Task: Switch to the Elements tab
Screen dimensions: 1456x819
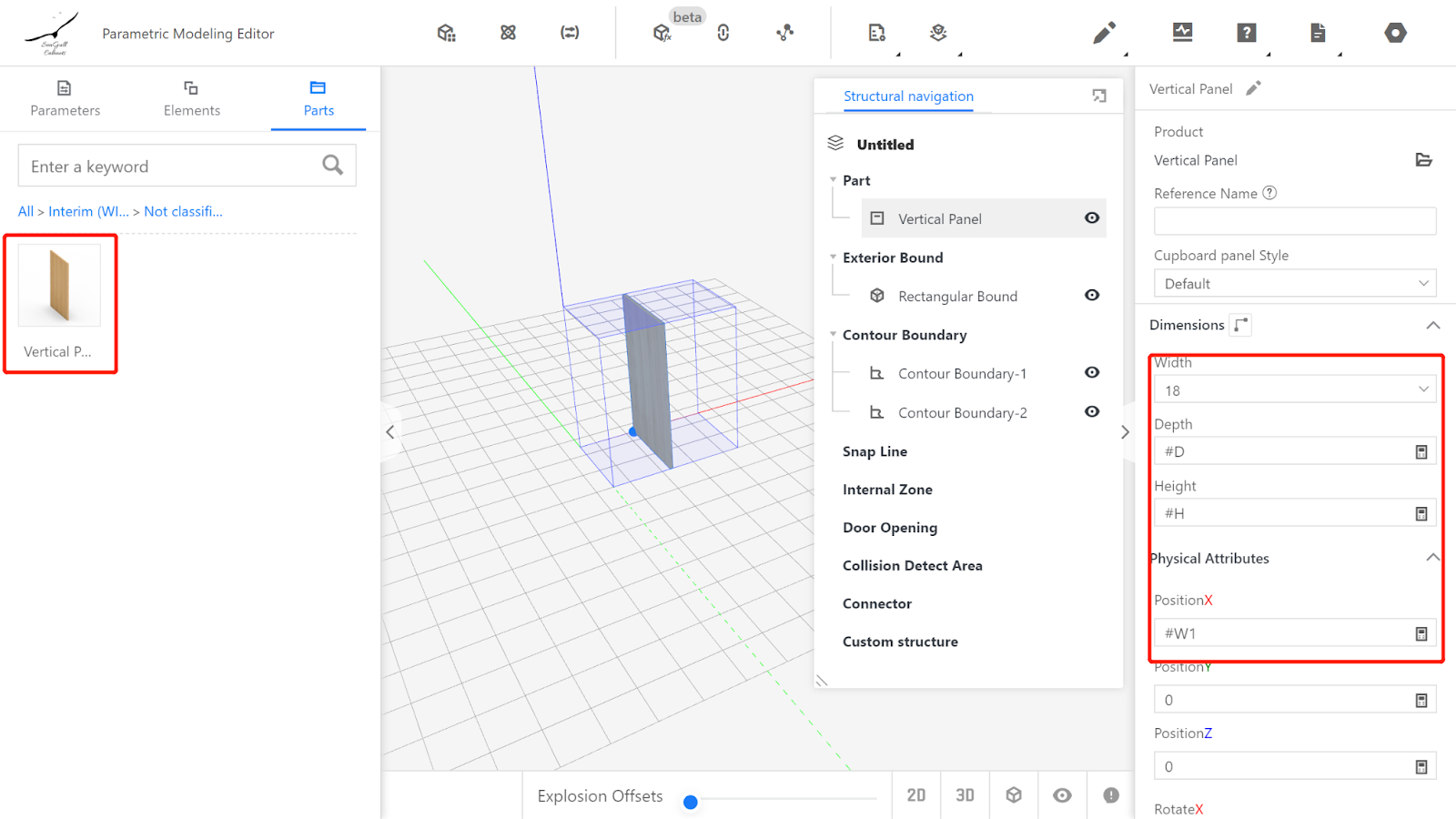Action: tap(191, 98)
